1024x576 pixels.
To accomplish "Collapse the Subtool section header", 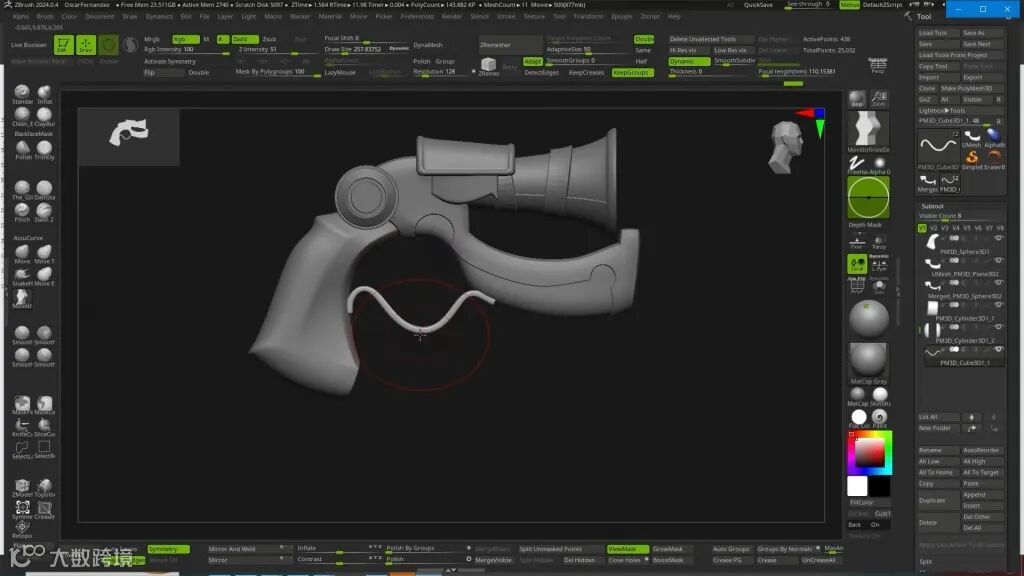I will (932, 206).
